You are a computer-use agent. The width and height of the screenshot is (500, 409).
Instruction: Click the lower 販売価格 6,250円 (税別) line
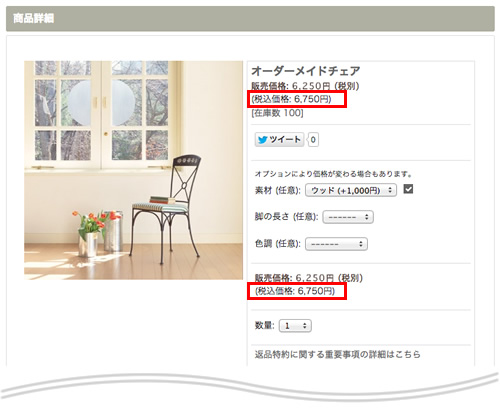click(309, 278)
